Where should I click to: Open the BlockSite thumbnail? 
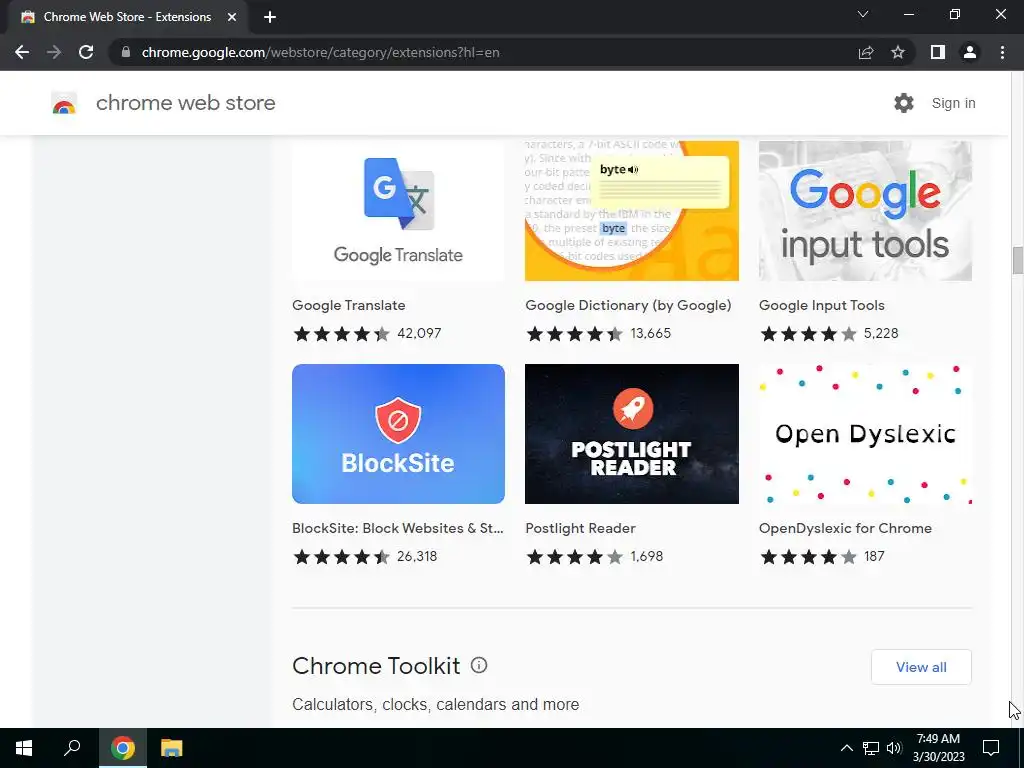(x=398, y=434)
